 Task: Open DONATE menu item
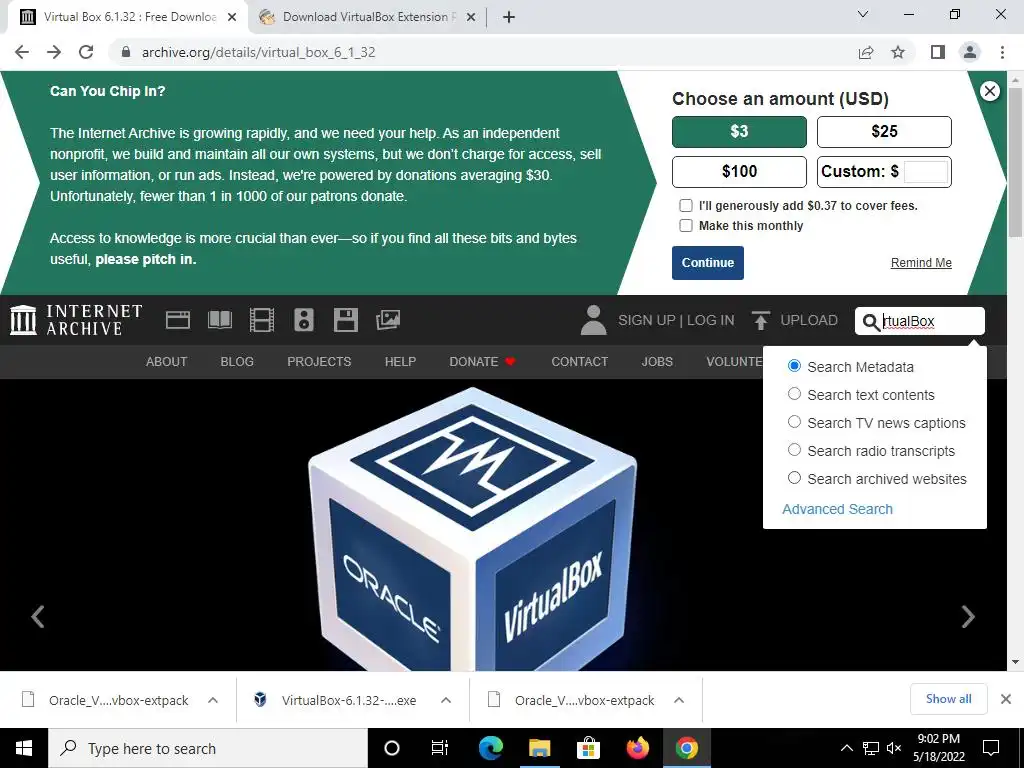click(483, 362)
